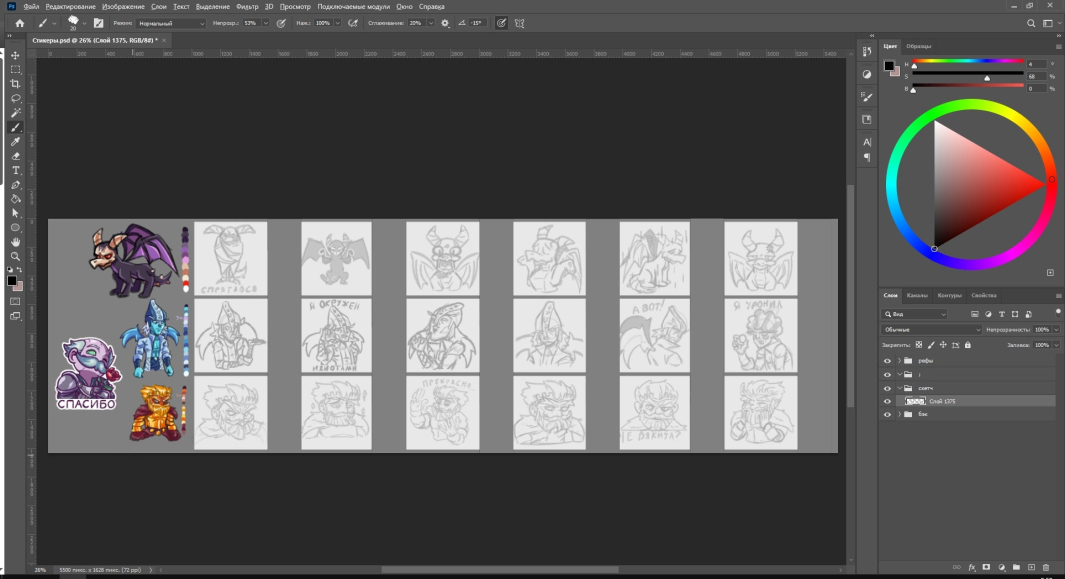Select the Rectangular Marquee tool
Image resolution: width=1065 pixels, height=579 pixels.
[15, 69]
